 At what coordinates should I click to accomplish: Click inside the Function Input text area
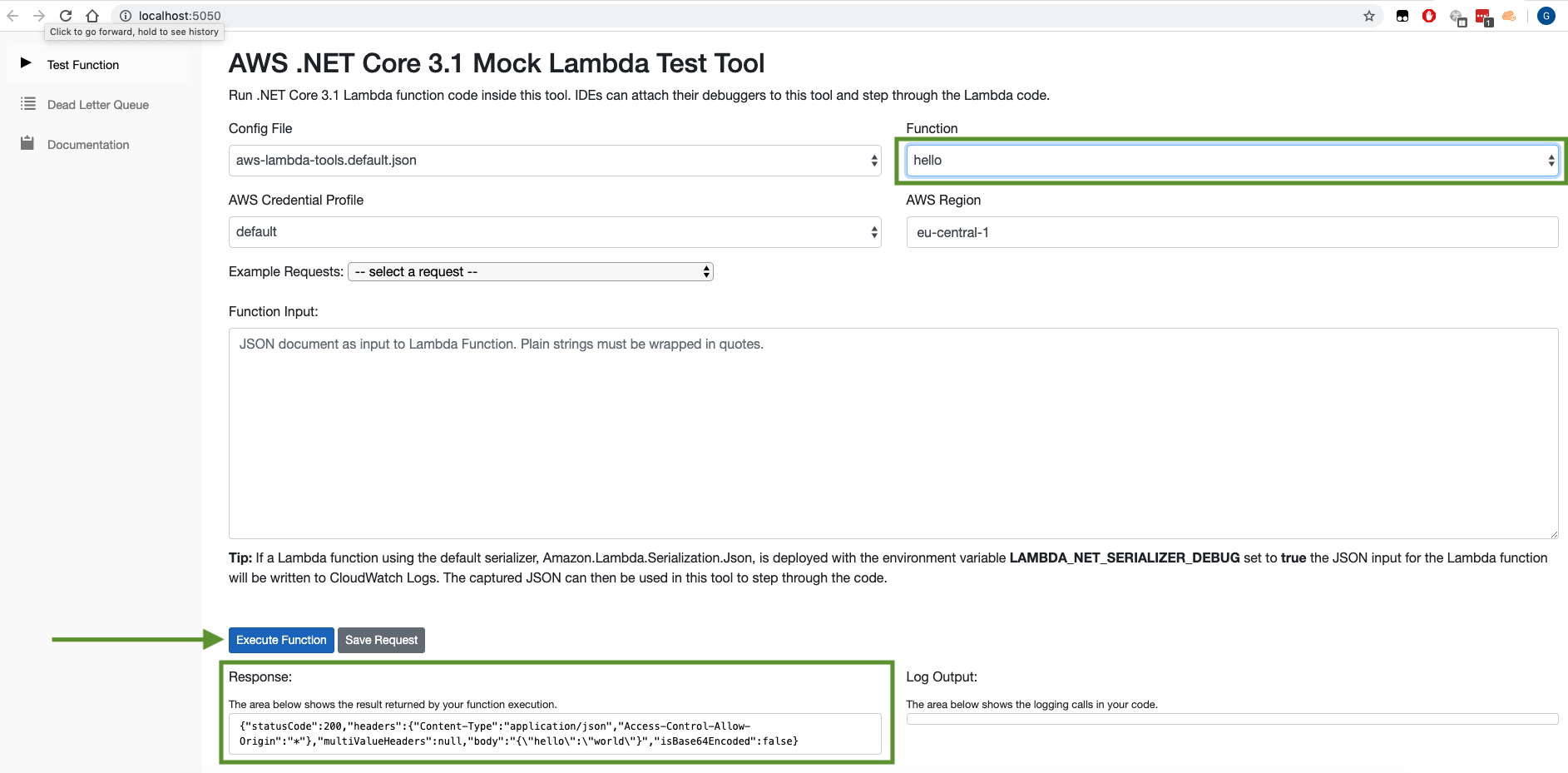[x=893, y=434]
